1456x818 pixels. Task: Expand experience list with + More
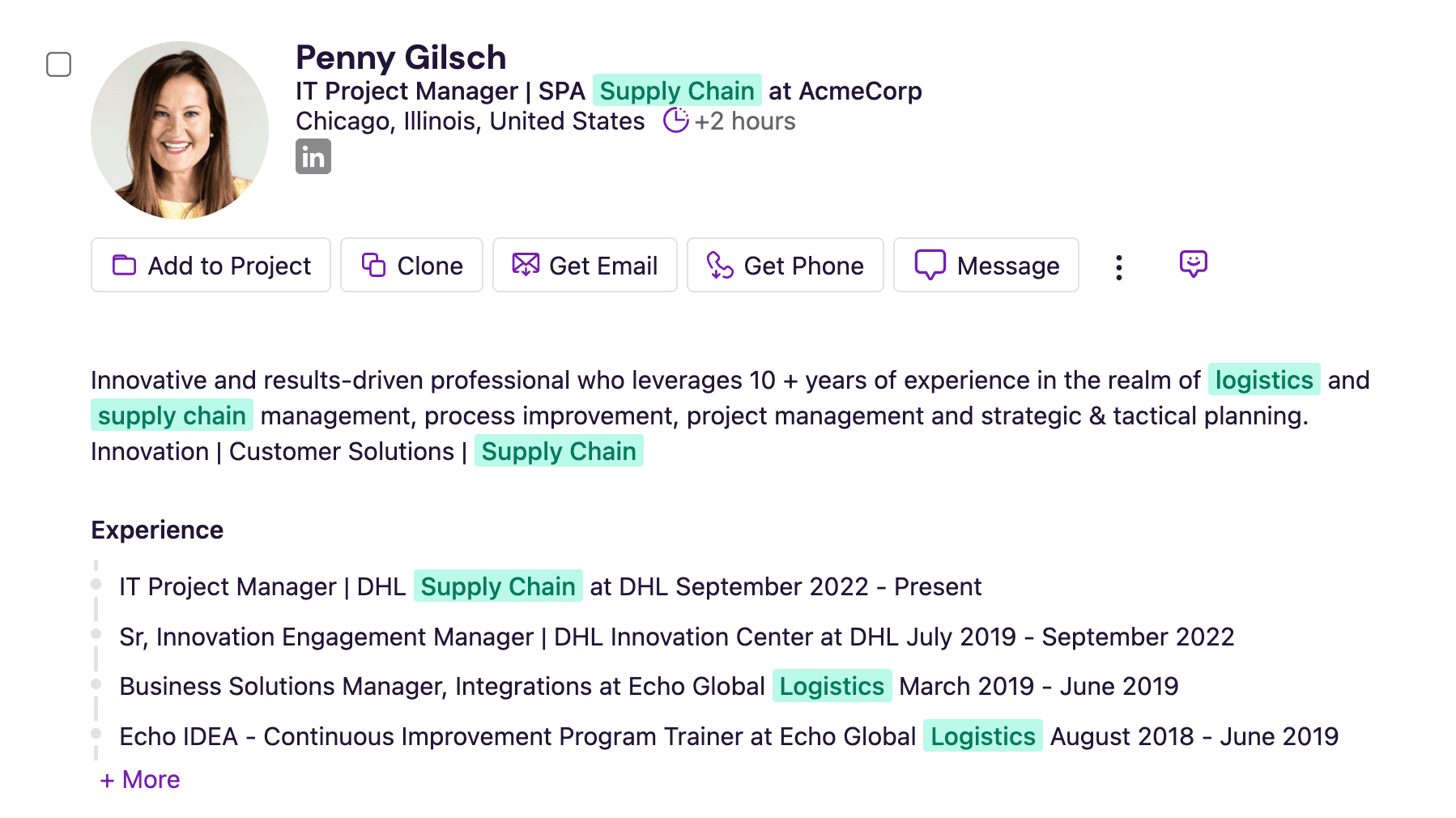point(140,779)
